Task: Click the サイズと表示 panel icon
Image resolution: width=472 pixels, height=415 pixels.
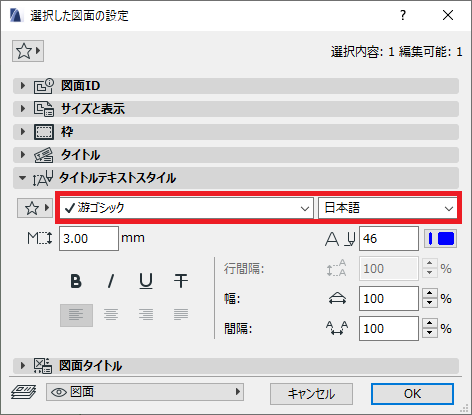Action: (43, 109)
